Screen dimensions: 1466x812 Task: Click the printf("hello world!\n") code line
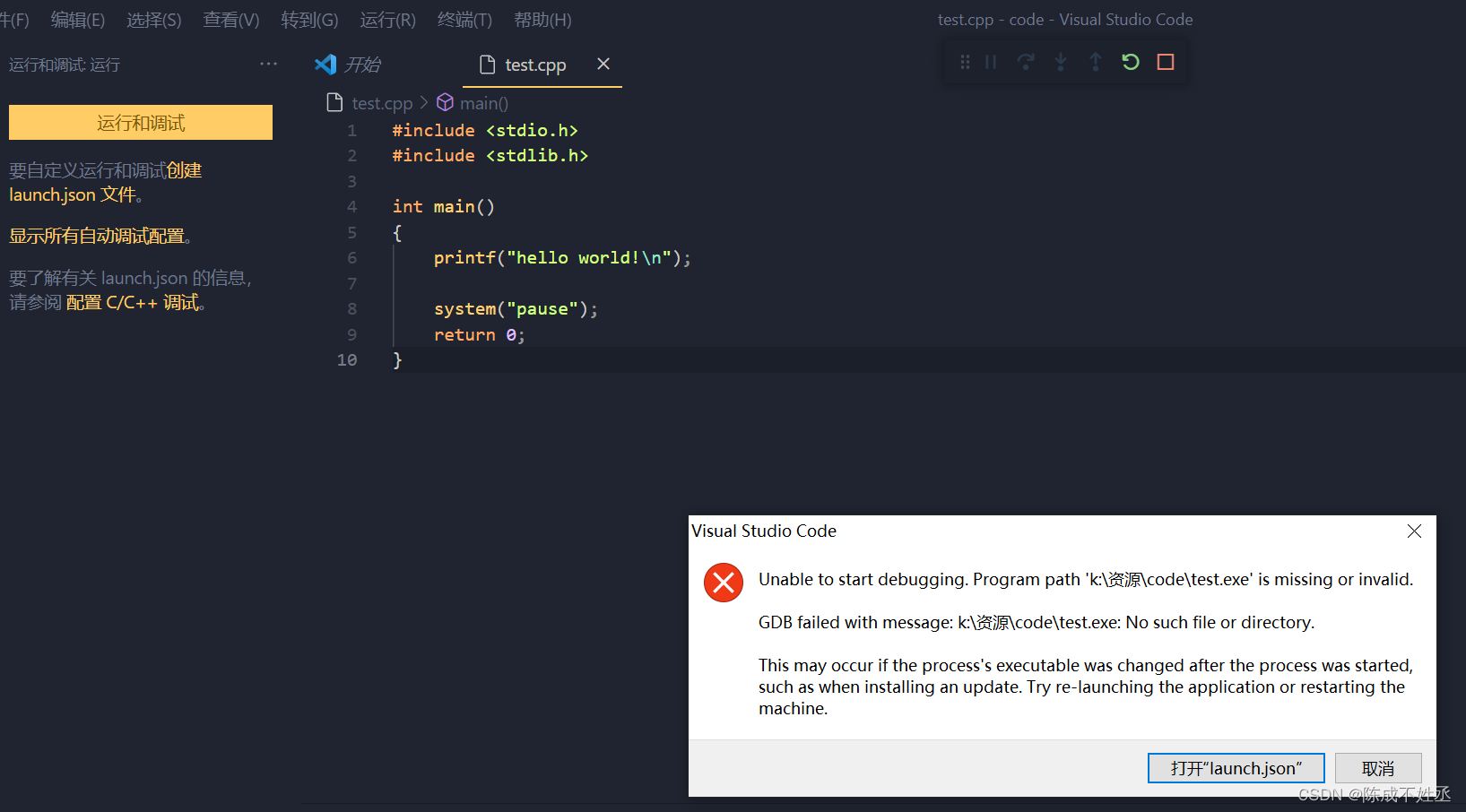click(562, 258)
